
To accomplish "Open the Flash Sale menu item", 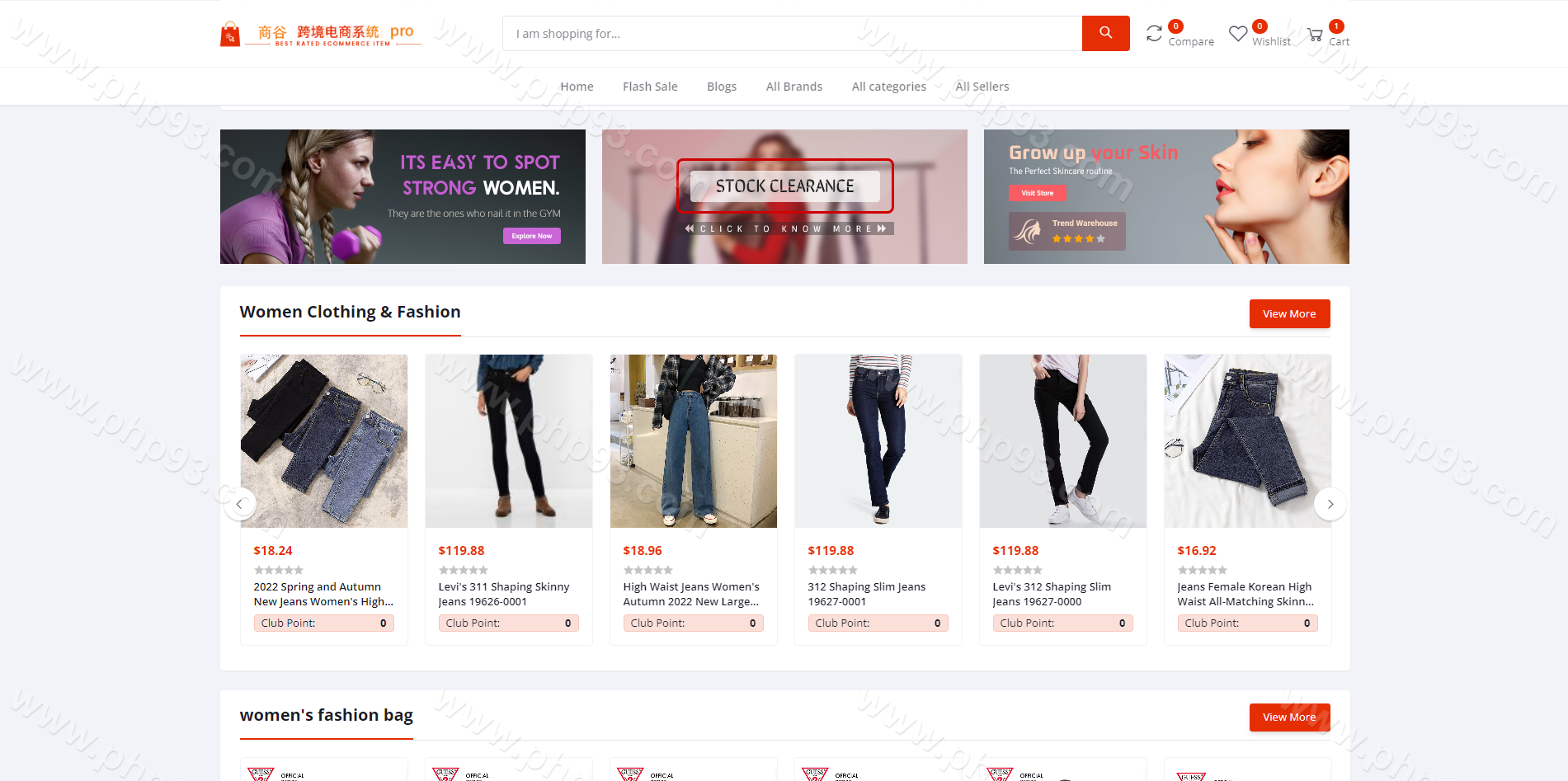I will click(x=649, y=87).
